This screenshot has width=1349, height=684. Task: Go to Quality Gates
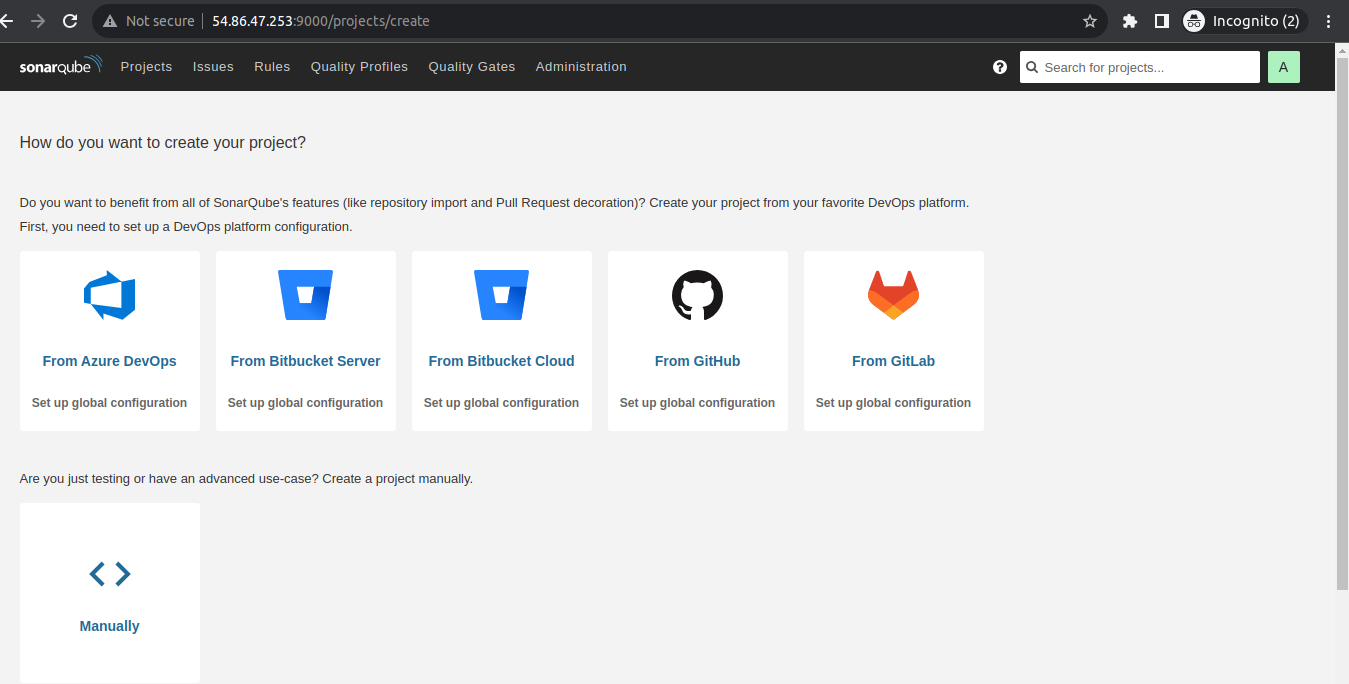[472, 67]
